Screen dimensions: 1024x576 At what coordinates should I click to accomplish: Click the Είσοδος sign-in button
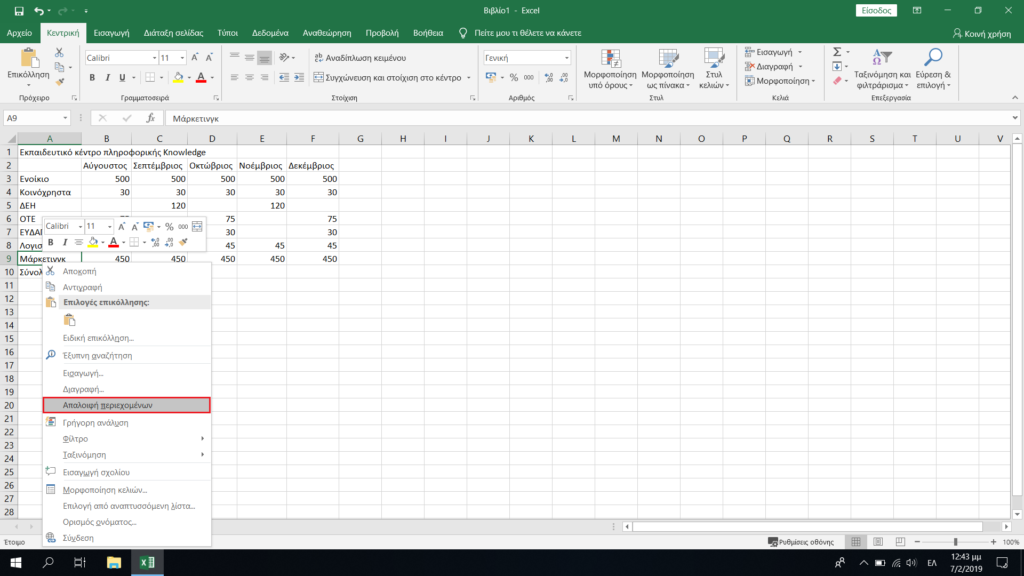tap(876, 10)
